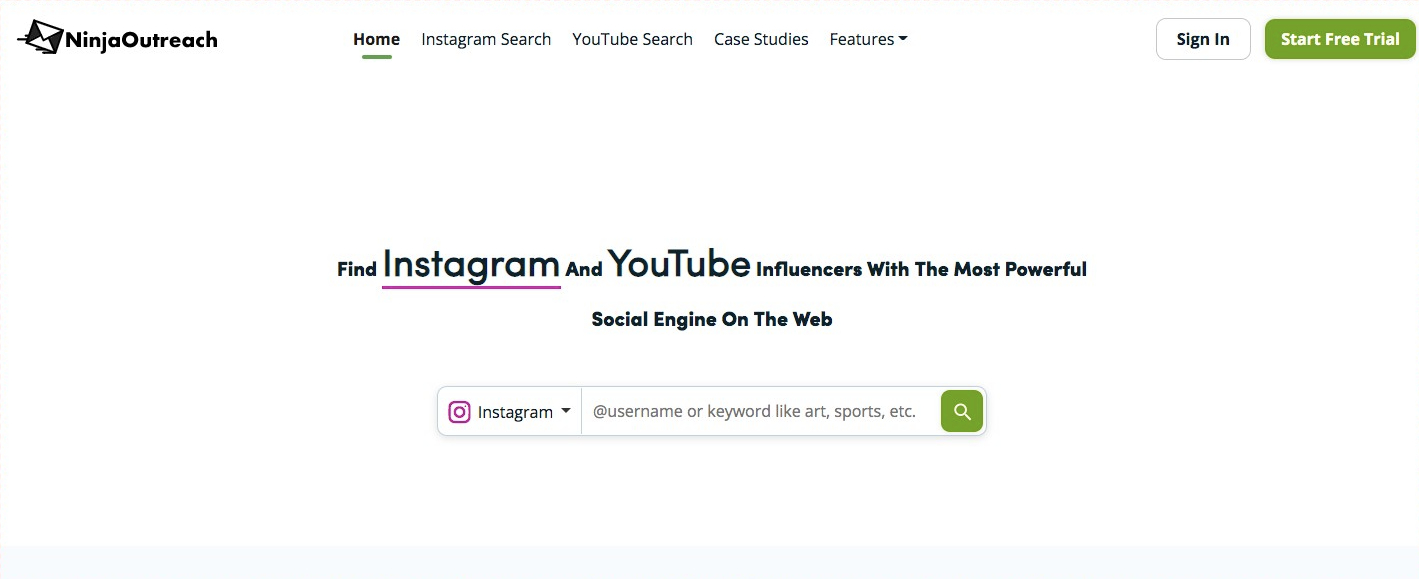Click the large 'YouTube' headline word

[x=679, y=264]
